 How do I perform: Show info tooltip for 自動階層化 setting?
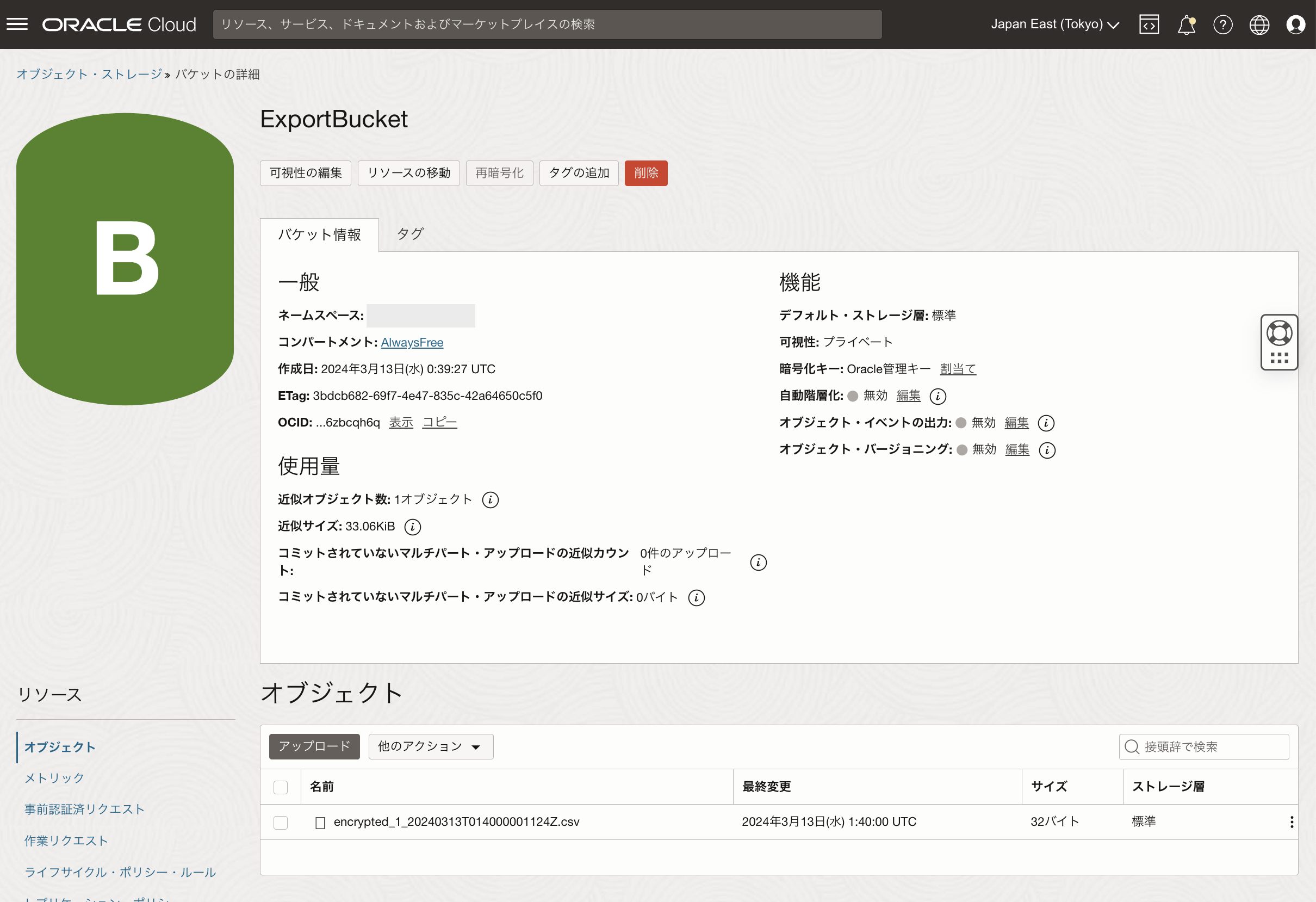[939, 397]
